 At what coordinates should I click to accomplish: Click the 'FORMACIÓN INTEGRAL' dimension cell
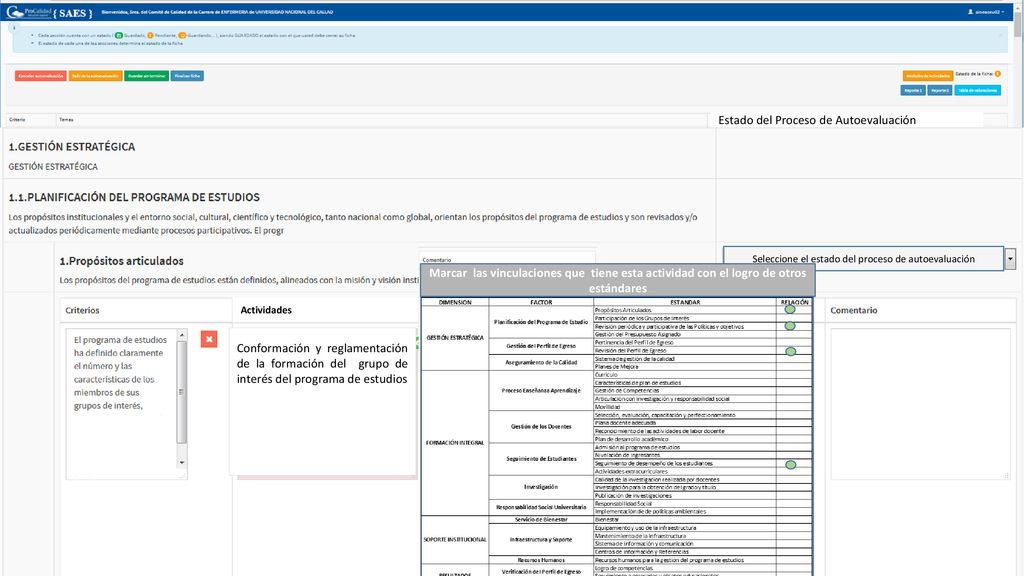(x=455, y=443)
